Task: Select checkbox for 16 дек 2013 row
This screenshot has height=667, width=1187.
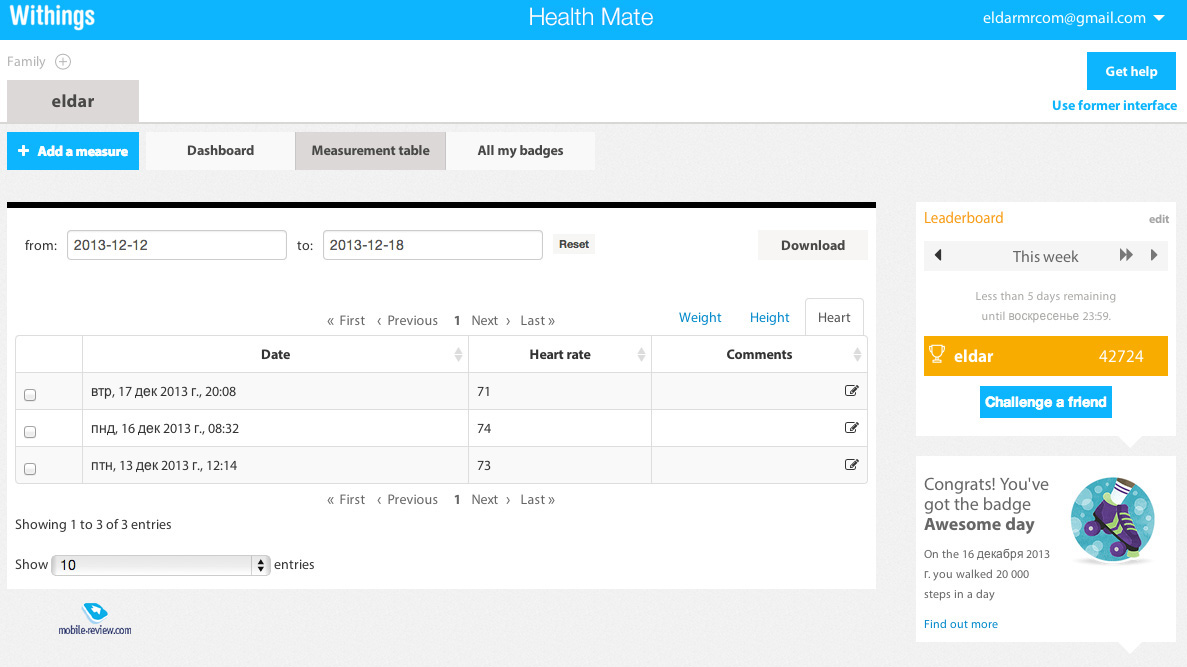Action: pyautogui.click(x=30, y=432)
